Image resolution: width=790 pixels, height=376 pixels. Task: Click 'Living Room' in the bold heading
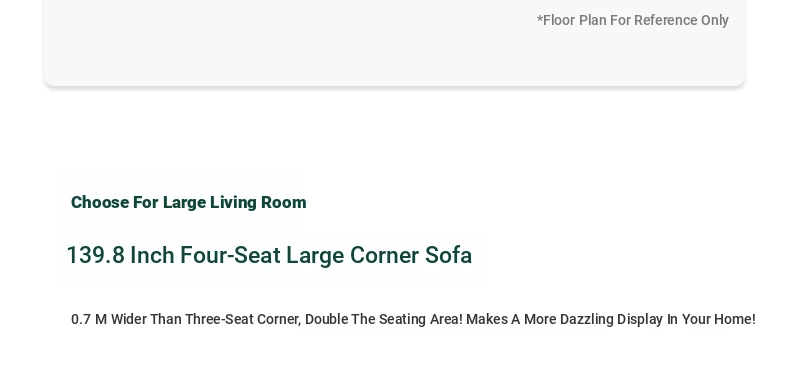pos(258,202)
